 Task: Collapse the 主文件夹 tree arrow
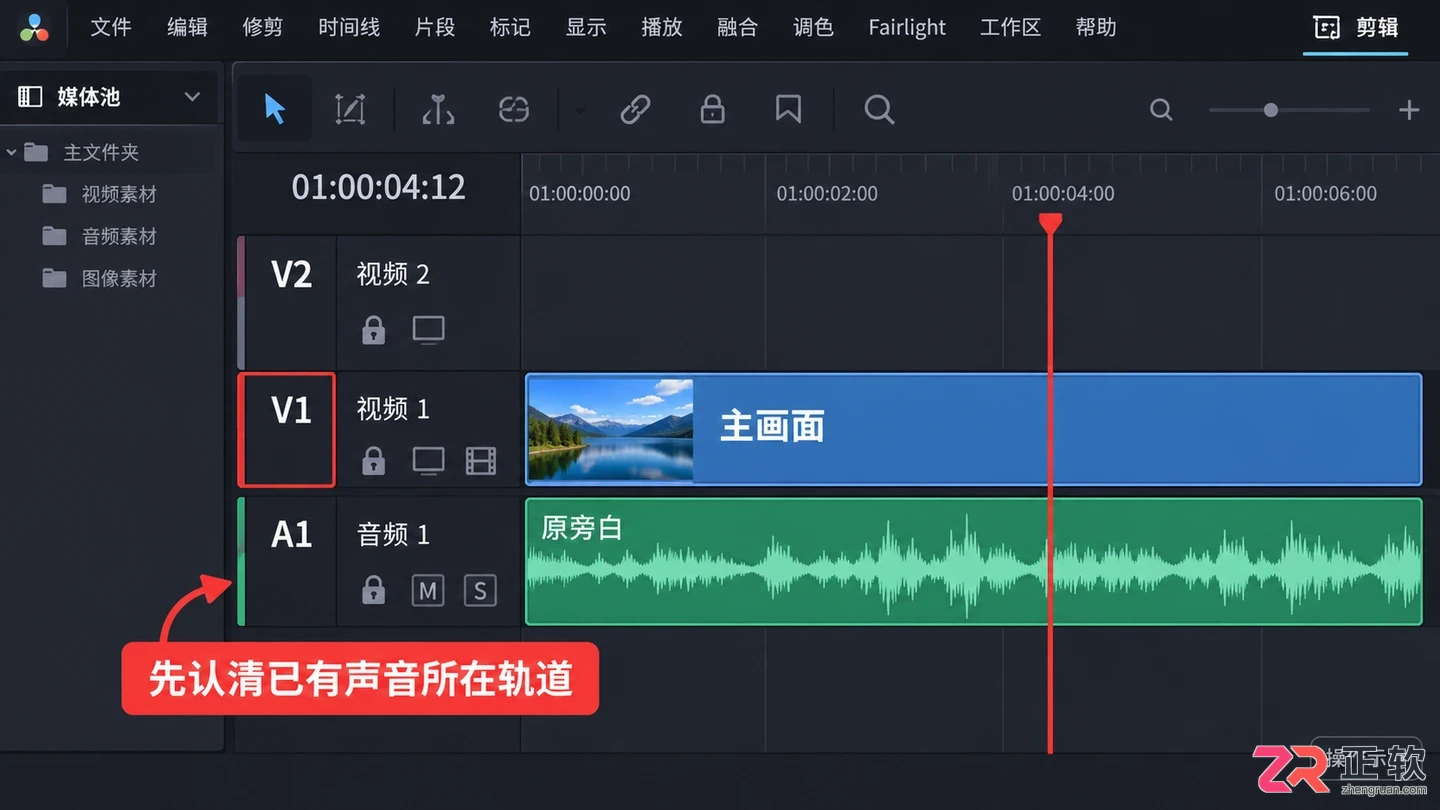pos(12,153)
